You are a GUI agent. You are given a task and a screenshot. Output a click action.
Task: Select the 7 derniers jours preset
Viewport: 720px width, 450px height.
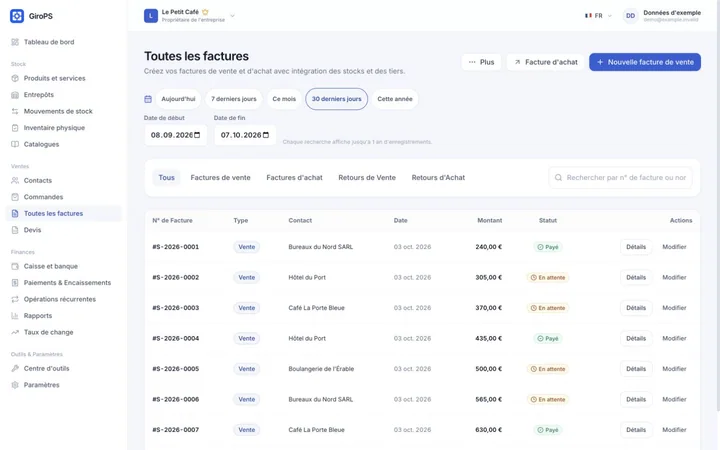(x=234, y=99)
